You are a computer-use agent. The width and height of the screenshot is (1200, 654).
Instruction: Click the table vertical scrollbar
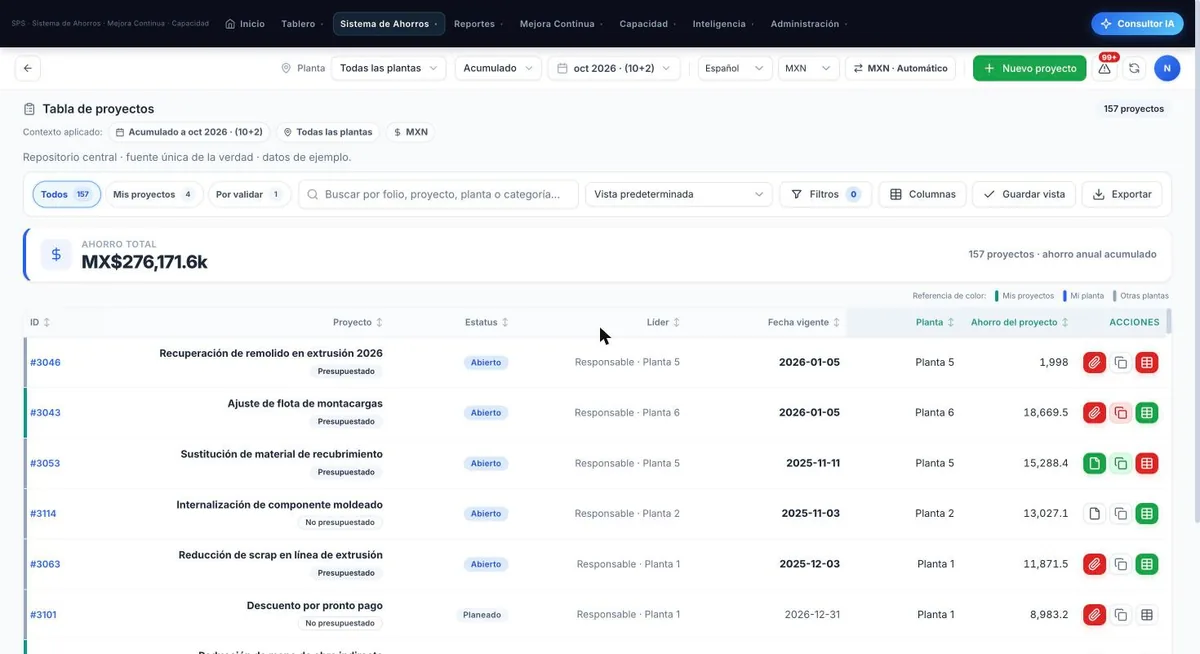coord(1167,322)
